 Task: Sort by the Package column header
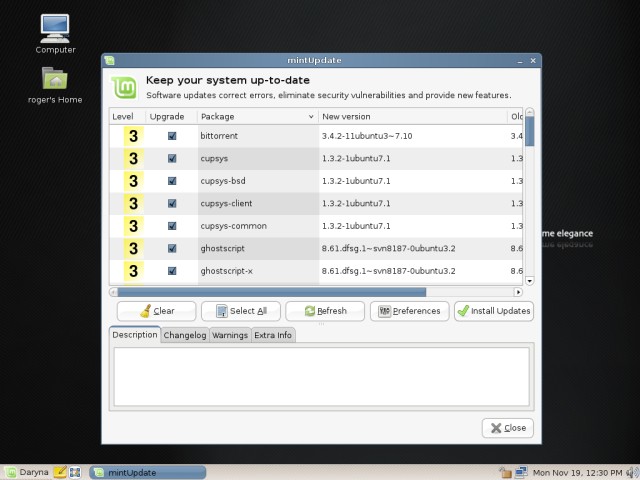tap(258, 116)
